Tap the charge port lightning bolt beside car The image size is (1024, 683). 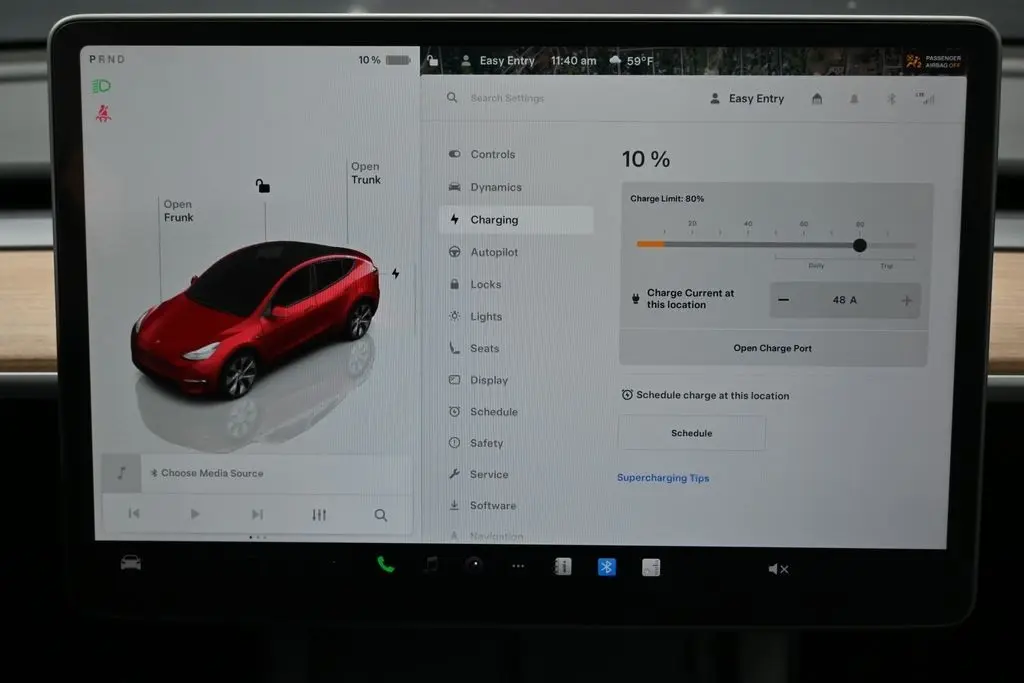[x=396, y=273]
